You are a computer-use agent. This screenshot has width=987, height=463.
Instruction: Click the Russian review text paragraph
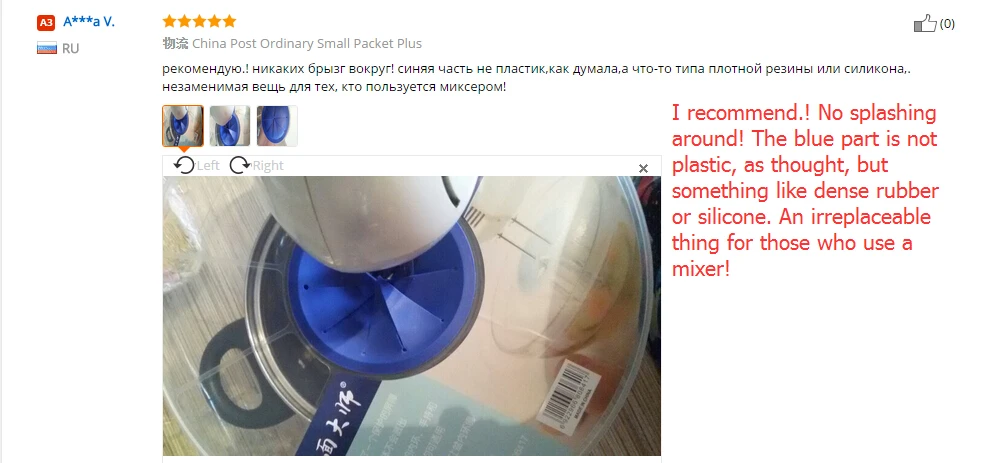coord(538,78)
